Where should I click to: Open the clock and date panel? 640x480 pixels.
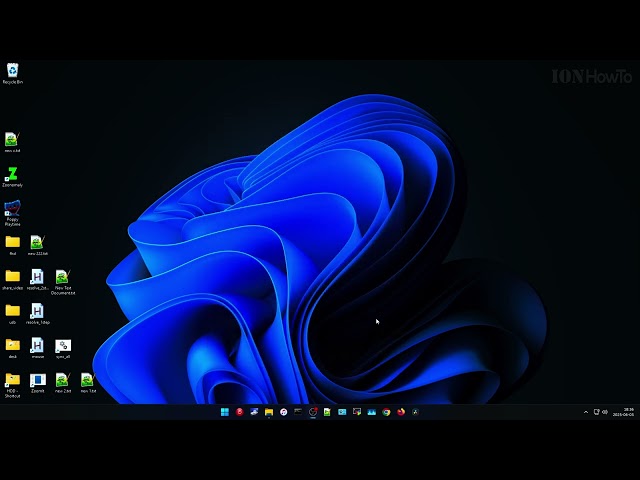623,412
